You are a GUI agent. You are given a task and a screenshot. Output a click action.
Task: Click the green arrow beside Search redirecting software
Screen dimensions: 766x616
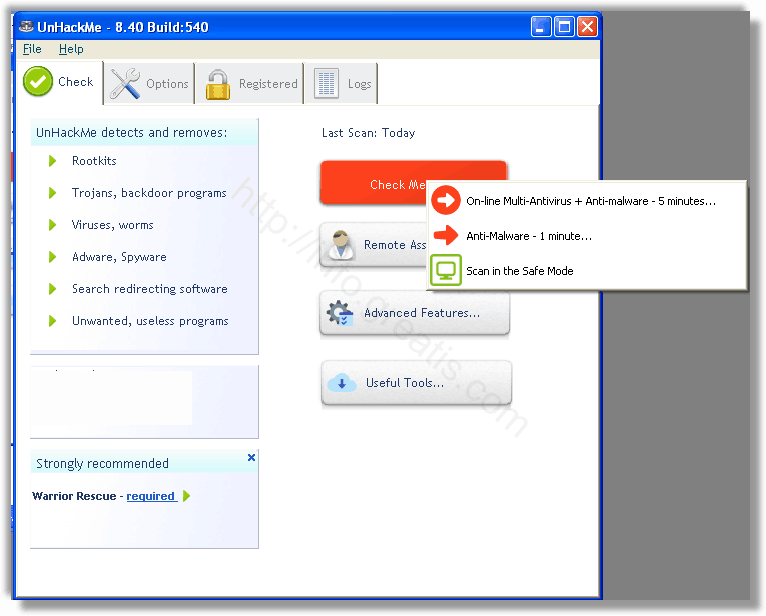tap(53, 289)
